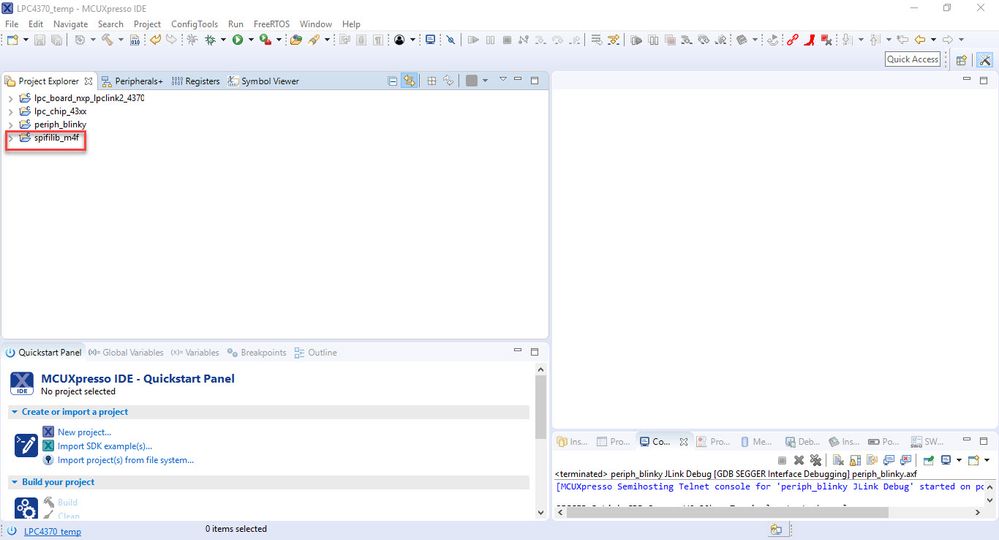Viewport: 999px width, 540px height.
Task: Click the LPC4370_temp link in status bar
Action: point(52,531)
